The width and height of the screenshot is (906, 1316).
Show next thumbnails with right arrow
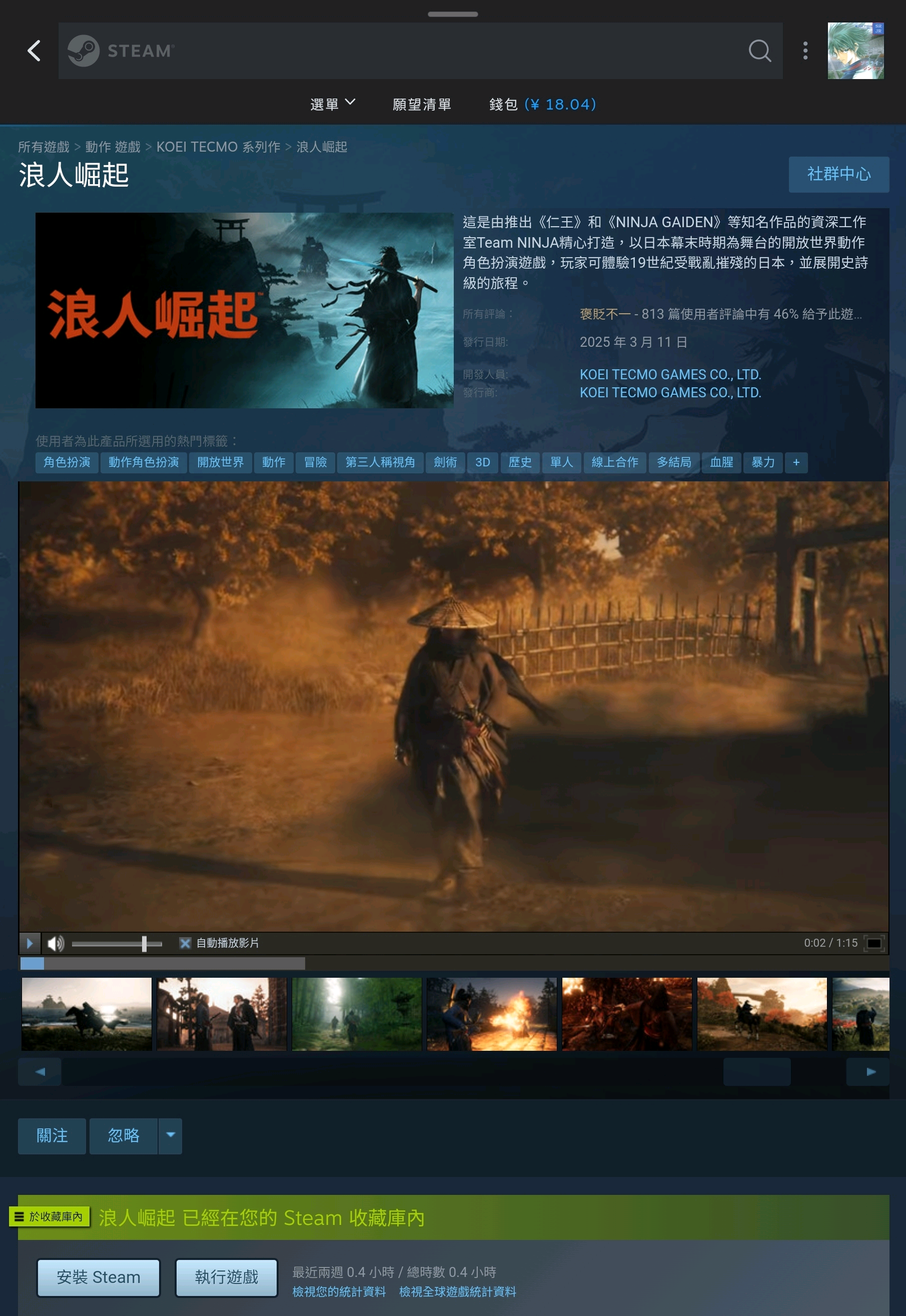point(868,1071)
